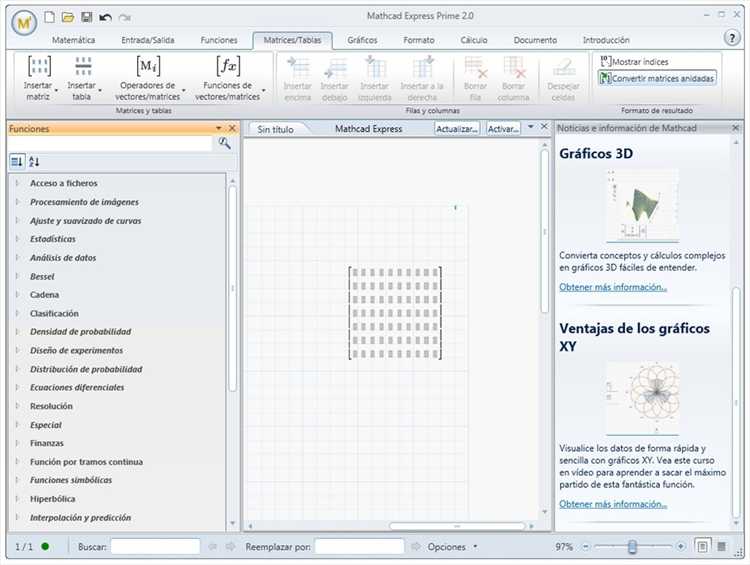Click replace arrow icon next to Reemplazar field
750x565 pixels.
coord(416,546)
